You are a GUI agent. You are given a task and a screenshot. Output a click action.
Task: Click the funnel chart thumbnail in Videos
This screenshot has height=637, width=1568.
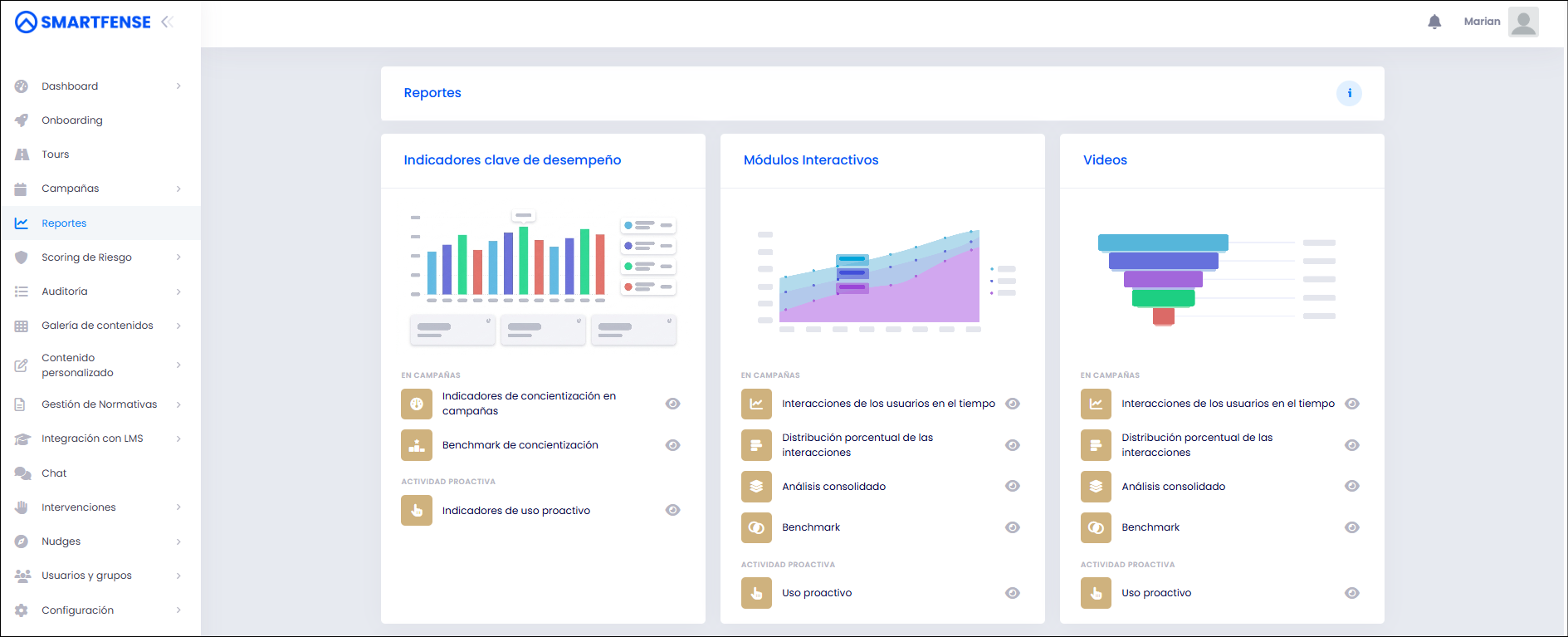[x=1217, y=280]
